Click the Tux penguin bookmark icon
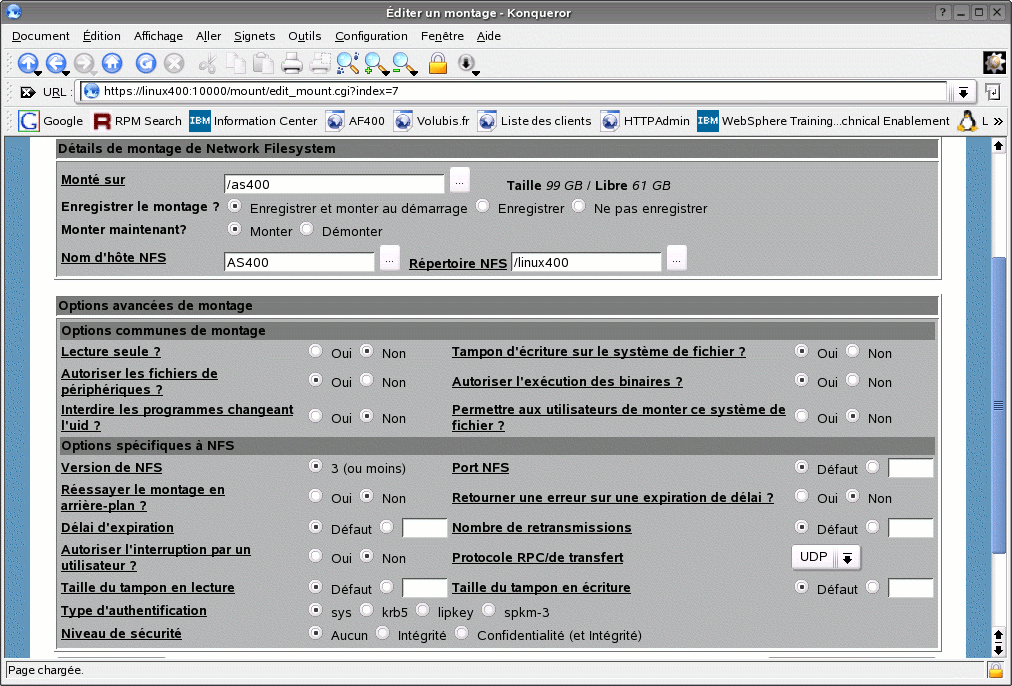Viewport: 1012px width, 686px height. [x=967, y=121]
